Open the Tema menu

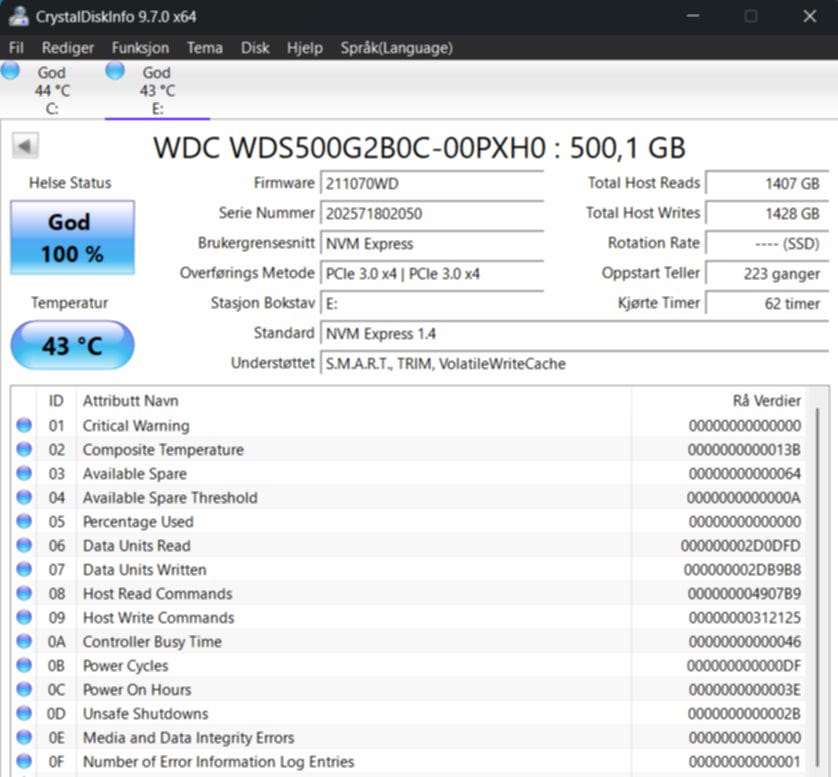[x=205, y=48]
